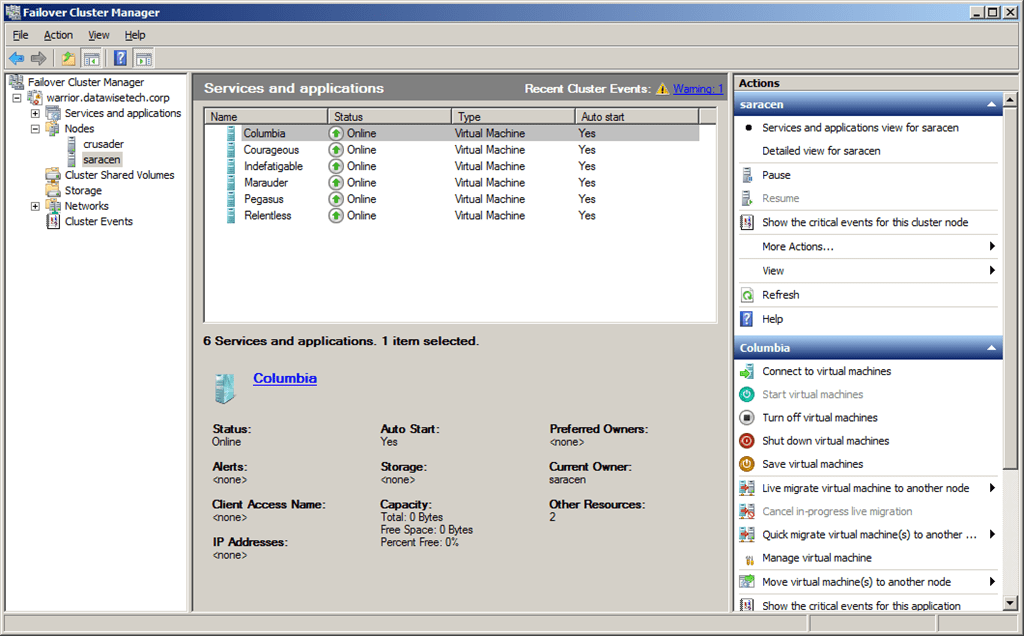Open Live migrate virtual machine to another node submenu

point(869,488)
